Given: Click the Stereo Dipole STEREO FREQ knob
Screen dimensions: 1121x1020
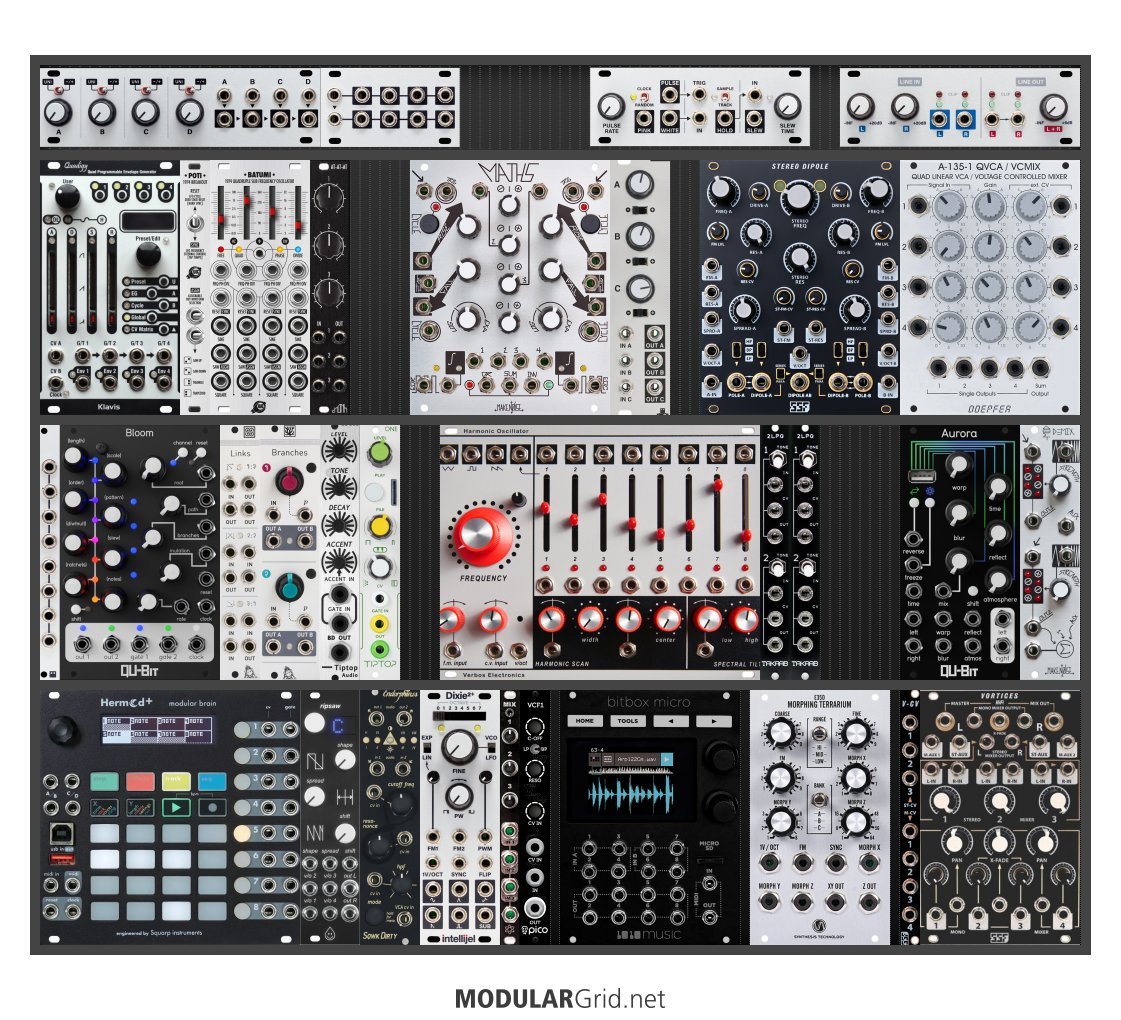Looking at the screenshot, I should pyautogui.click(x=799, y=197).
